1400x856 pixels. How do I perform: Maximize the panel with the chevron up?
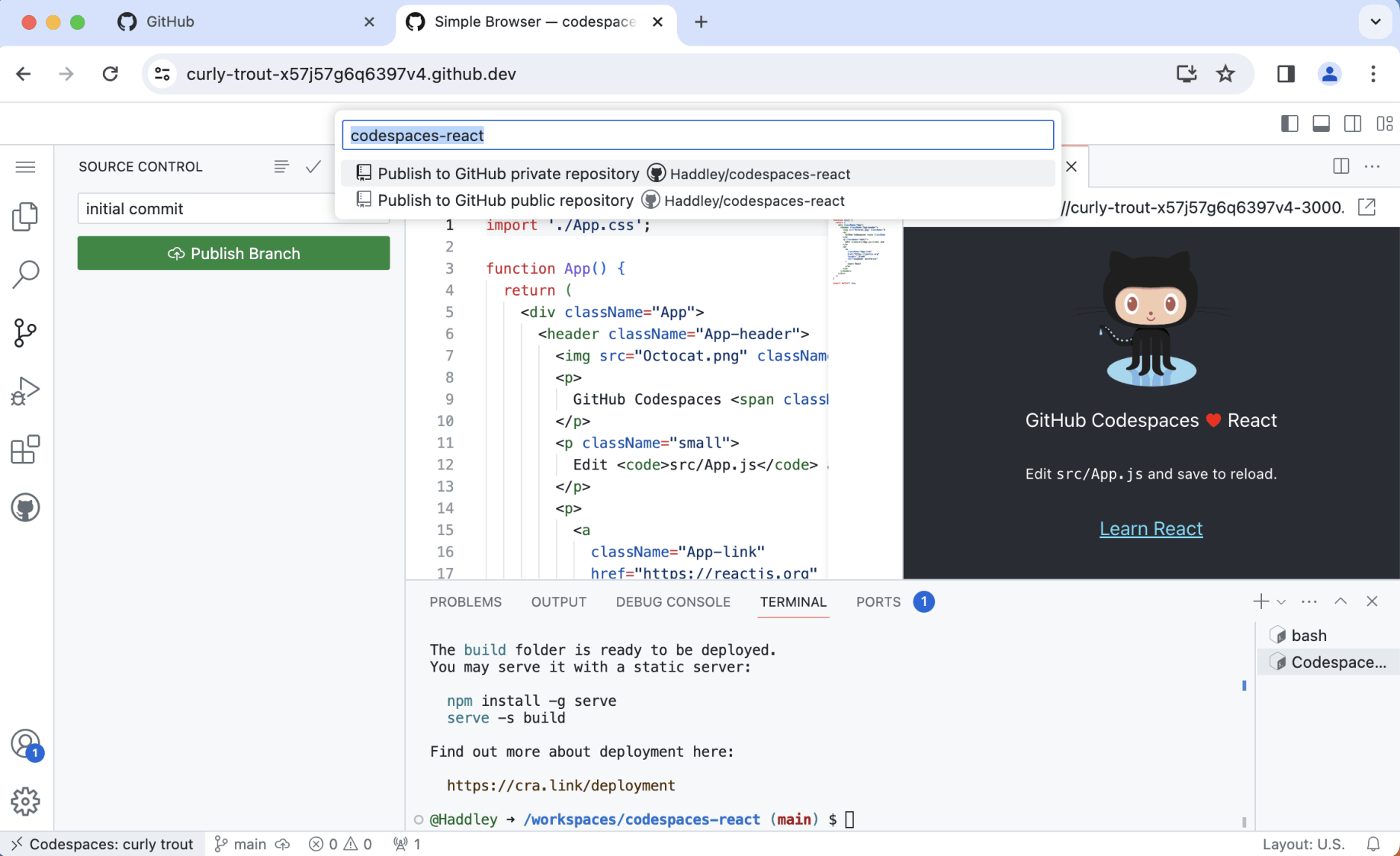1341,601
